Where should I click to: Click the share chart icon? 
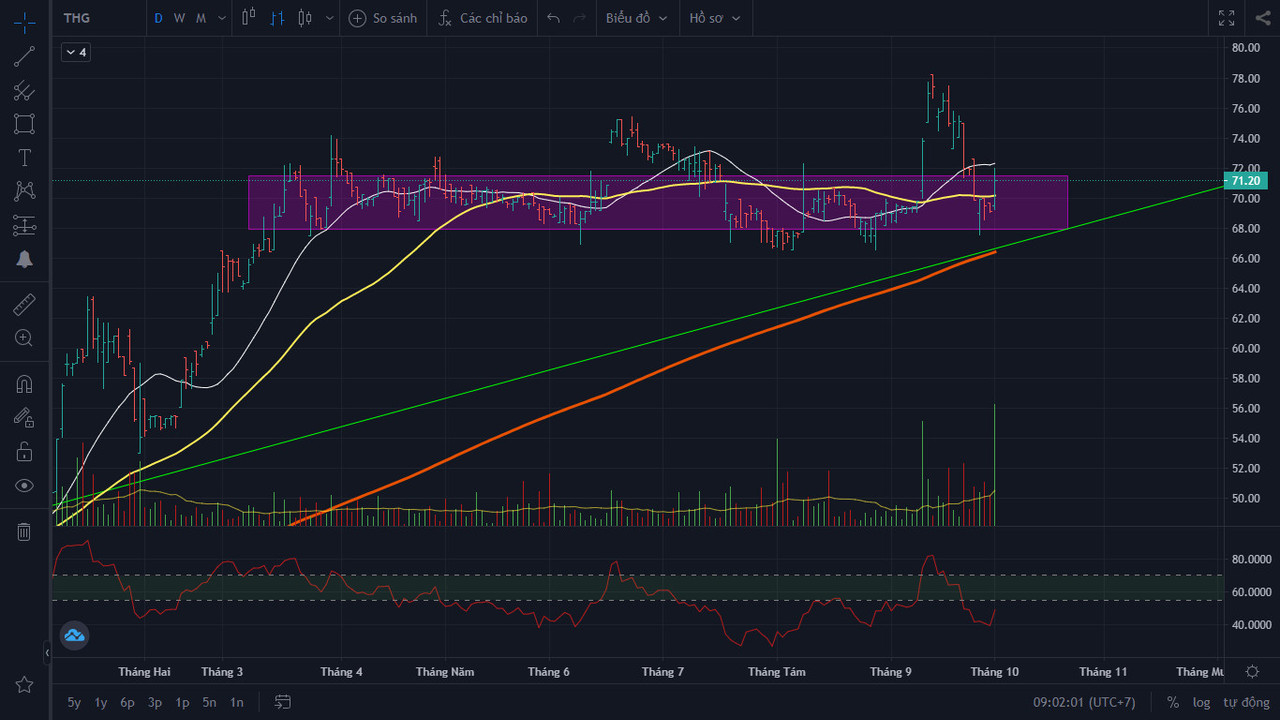coord(1263,18)
